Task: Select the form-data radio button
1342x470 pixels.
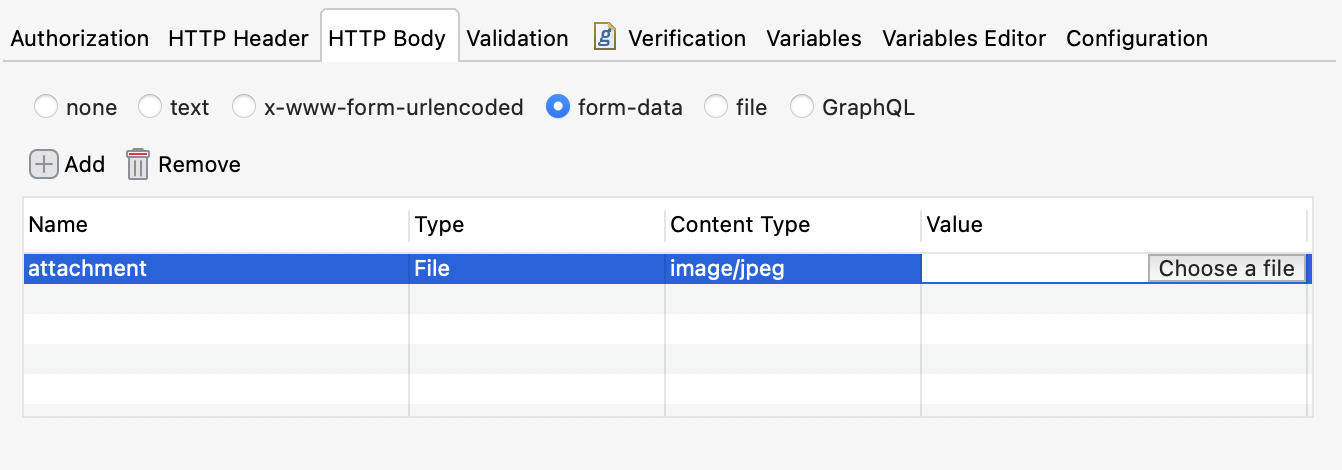Action: click(x=558, y=107)
